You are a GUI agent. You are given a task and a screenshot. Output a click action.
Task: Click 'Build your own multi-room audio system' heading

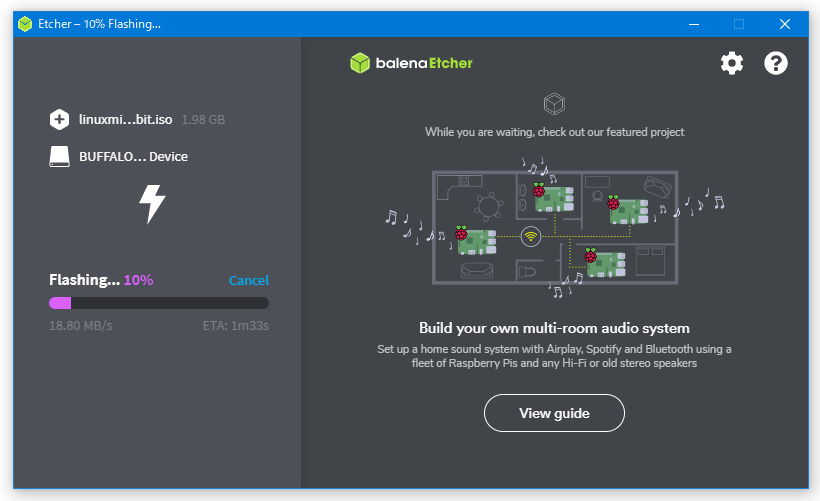pos(554,328)
